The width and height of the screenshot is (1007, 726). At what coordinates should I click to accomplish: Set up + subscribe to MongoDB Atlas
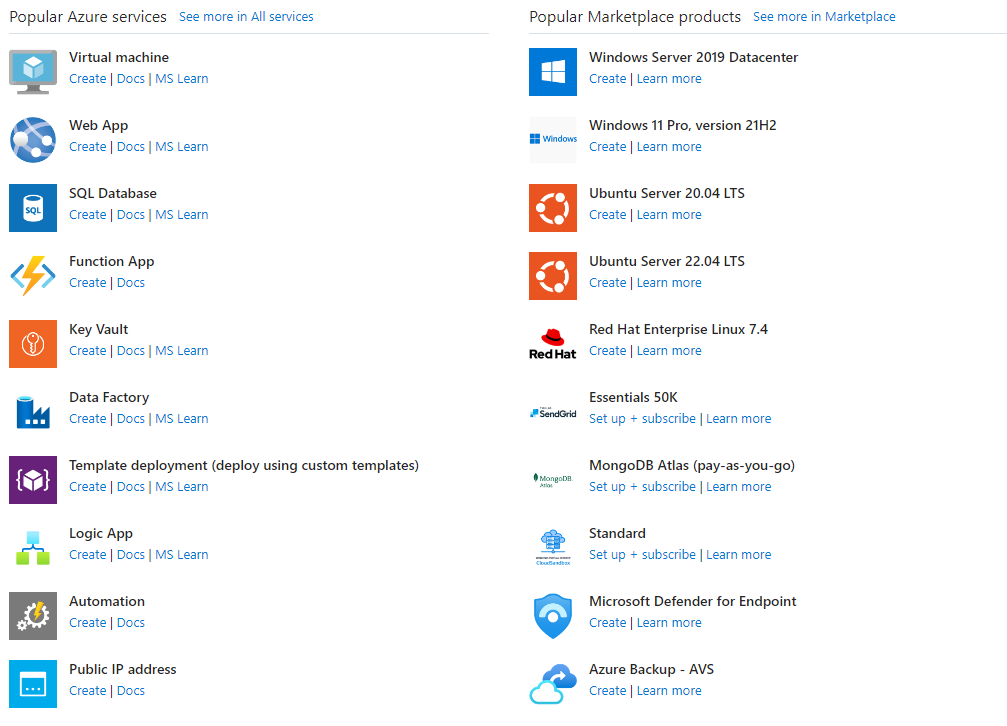point(642,487)
